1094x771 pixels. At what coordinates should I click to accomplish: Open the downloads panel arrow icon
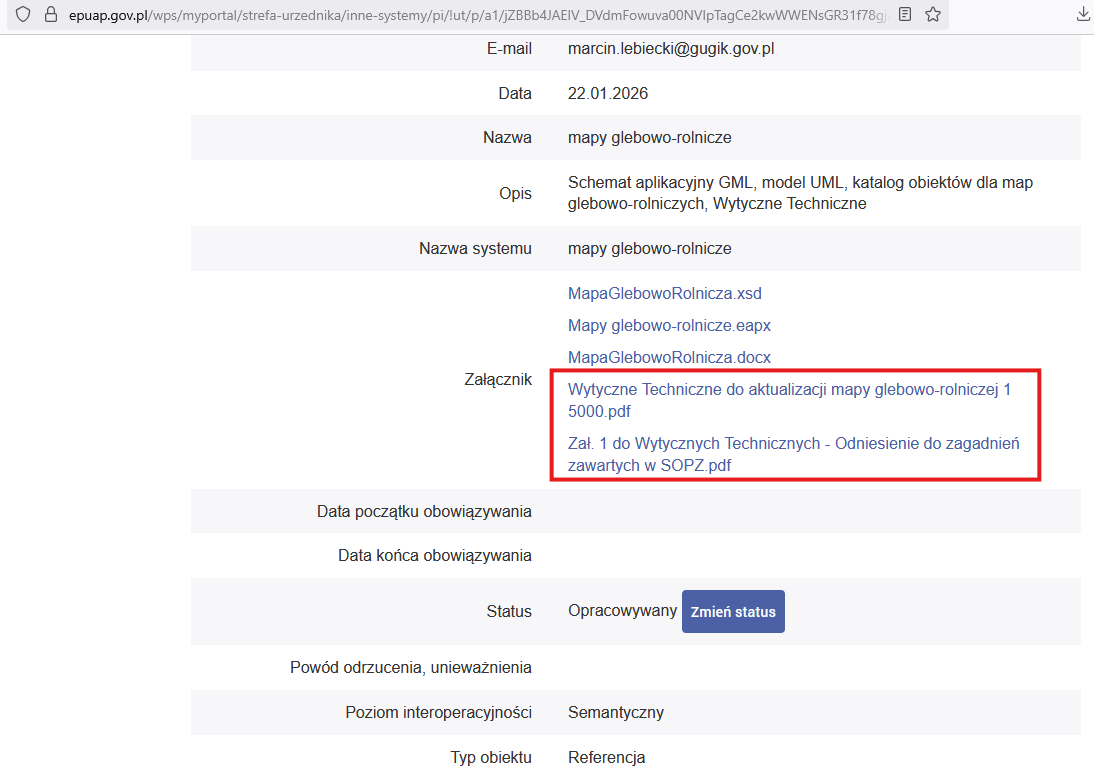point(1082,15)
